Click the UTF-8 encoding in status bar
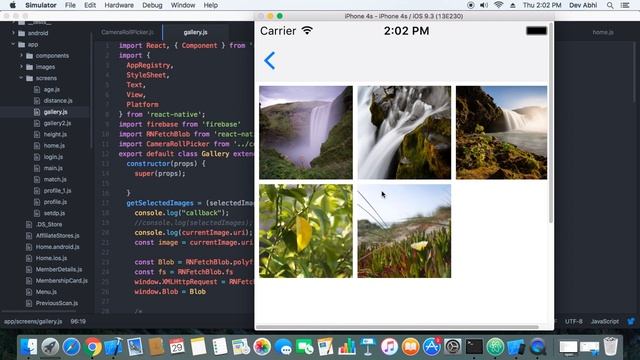Viewport: 640px width, 360px height. pyautogui.click(x=573, y=322)
